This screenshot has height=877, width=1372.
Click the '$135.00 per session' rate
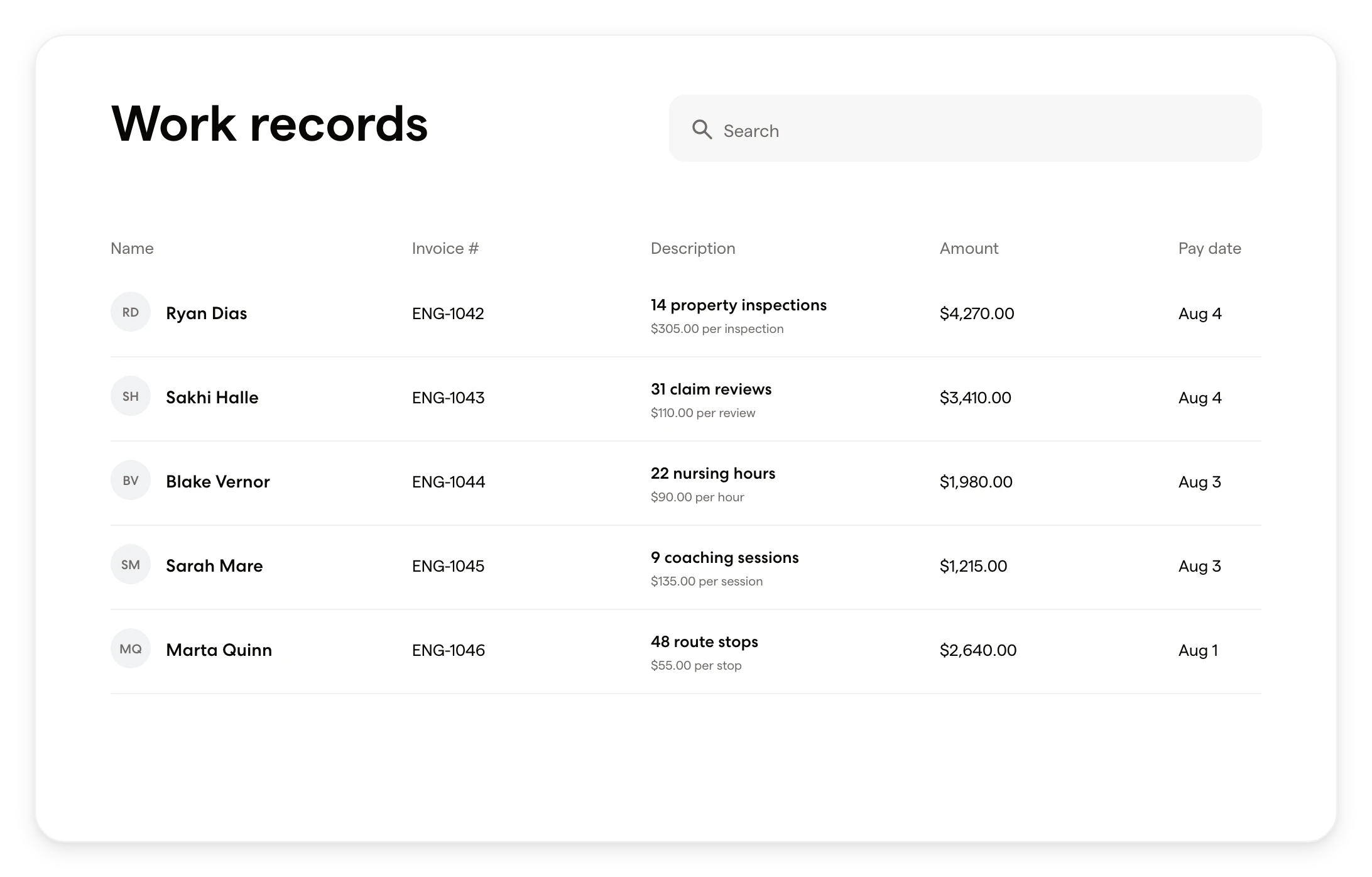click(707, 581)
